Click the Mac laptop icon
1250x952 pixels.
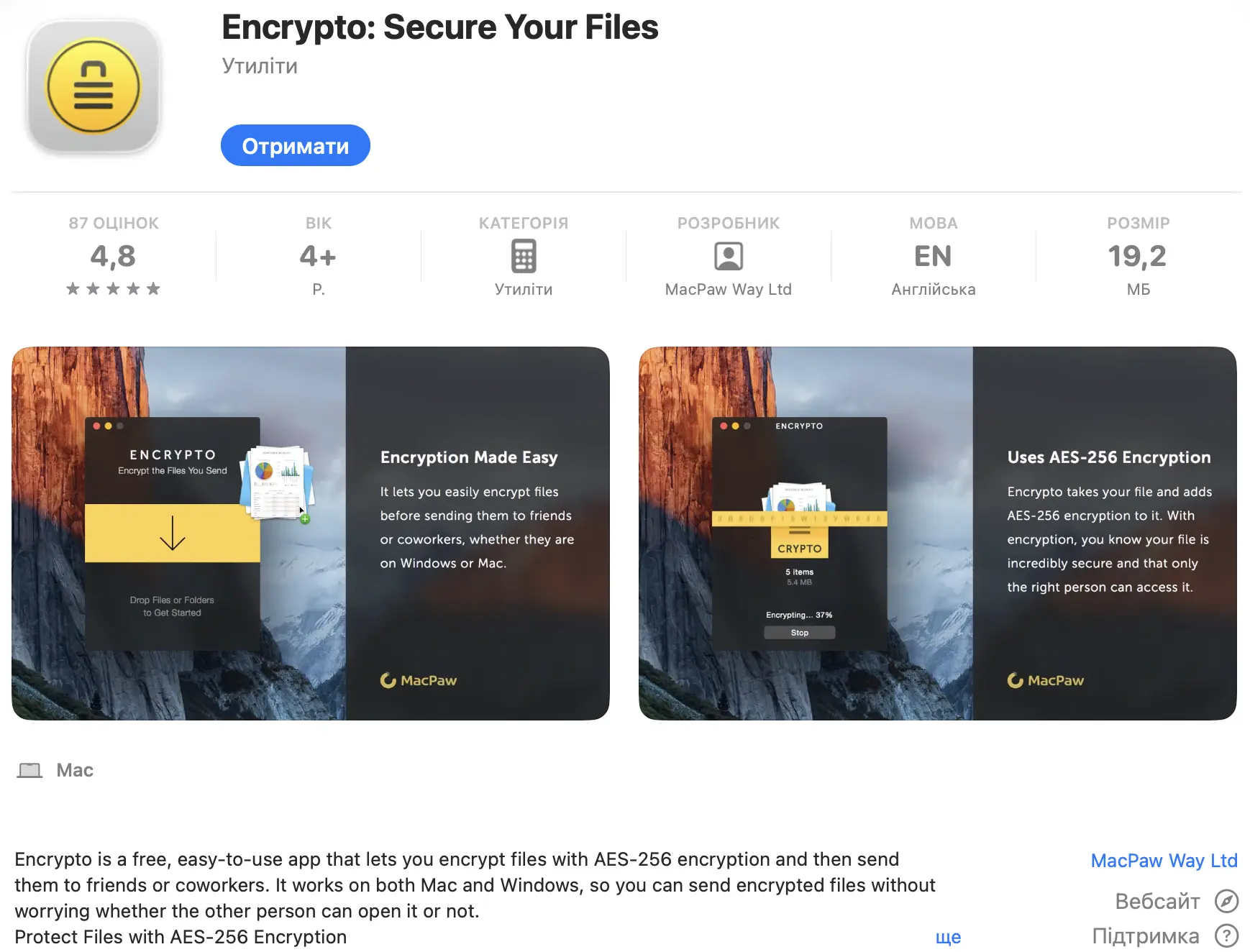[x=29, y=770]
